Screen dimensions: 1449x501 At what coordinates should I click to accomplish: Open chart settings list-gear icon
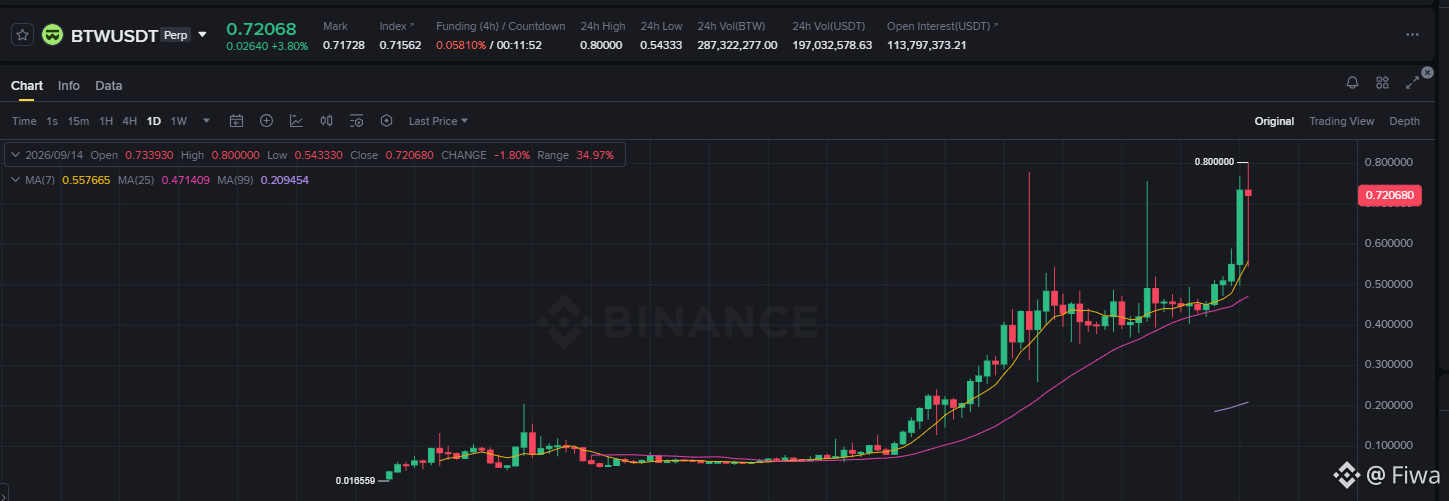pyautogui.click(x=356, y=121)
